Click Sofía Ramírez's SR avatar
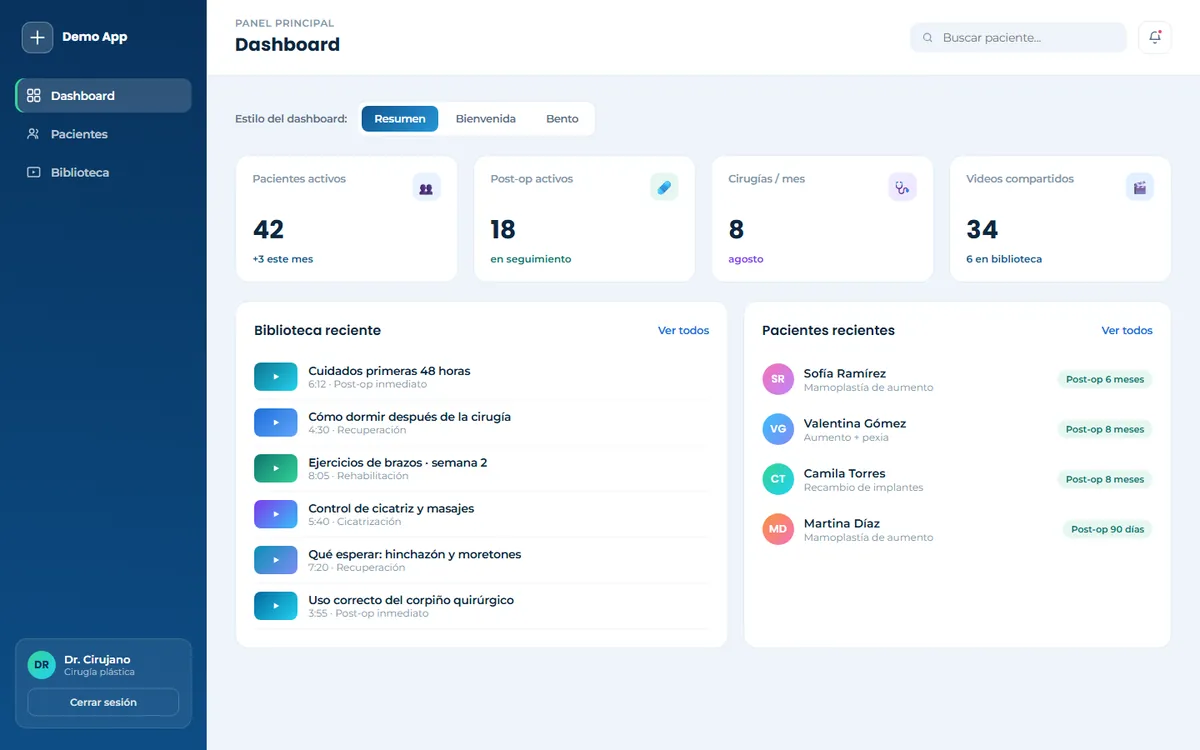Image resolution: width=1200 pixels, height=750 pixels. (x=778, y=379)
